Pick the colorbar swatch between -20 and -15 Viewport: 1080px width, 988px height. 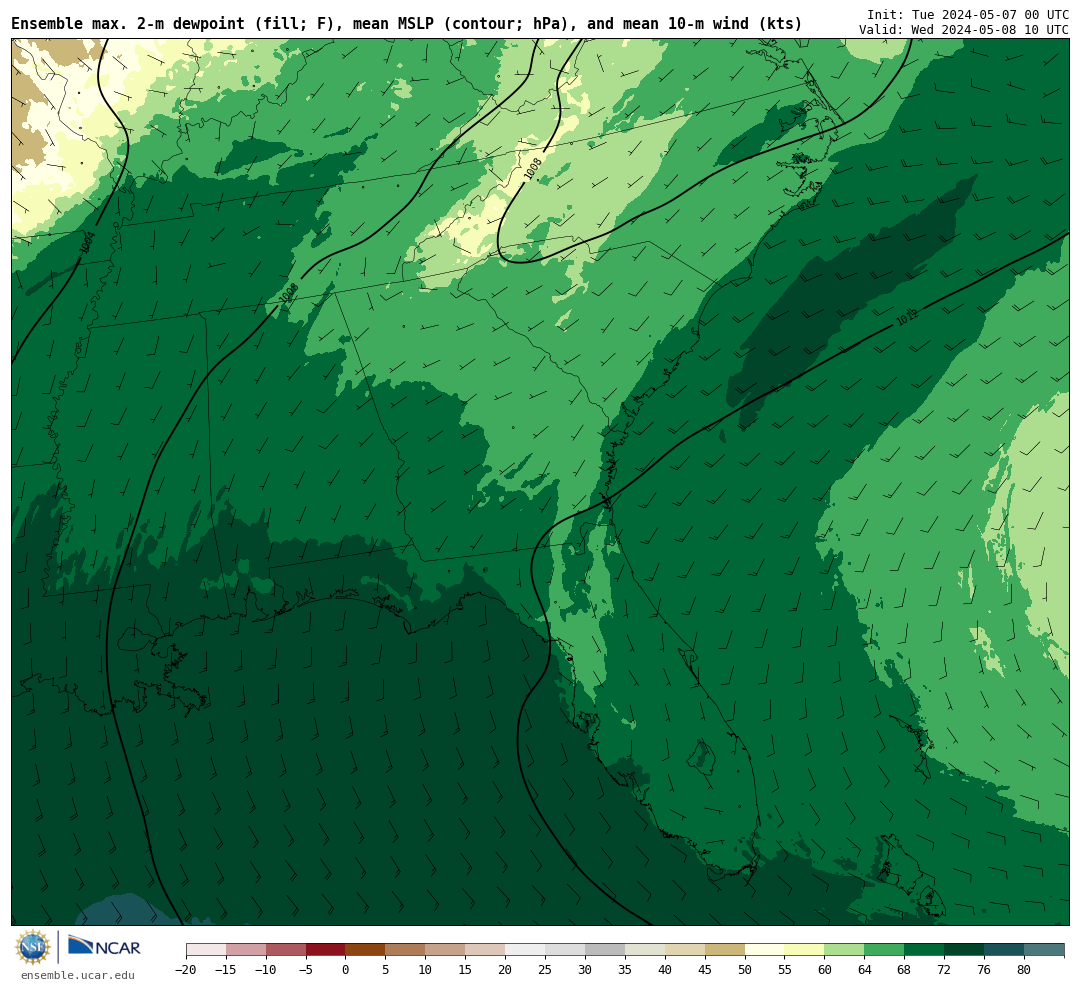click(206, 949)
